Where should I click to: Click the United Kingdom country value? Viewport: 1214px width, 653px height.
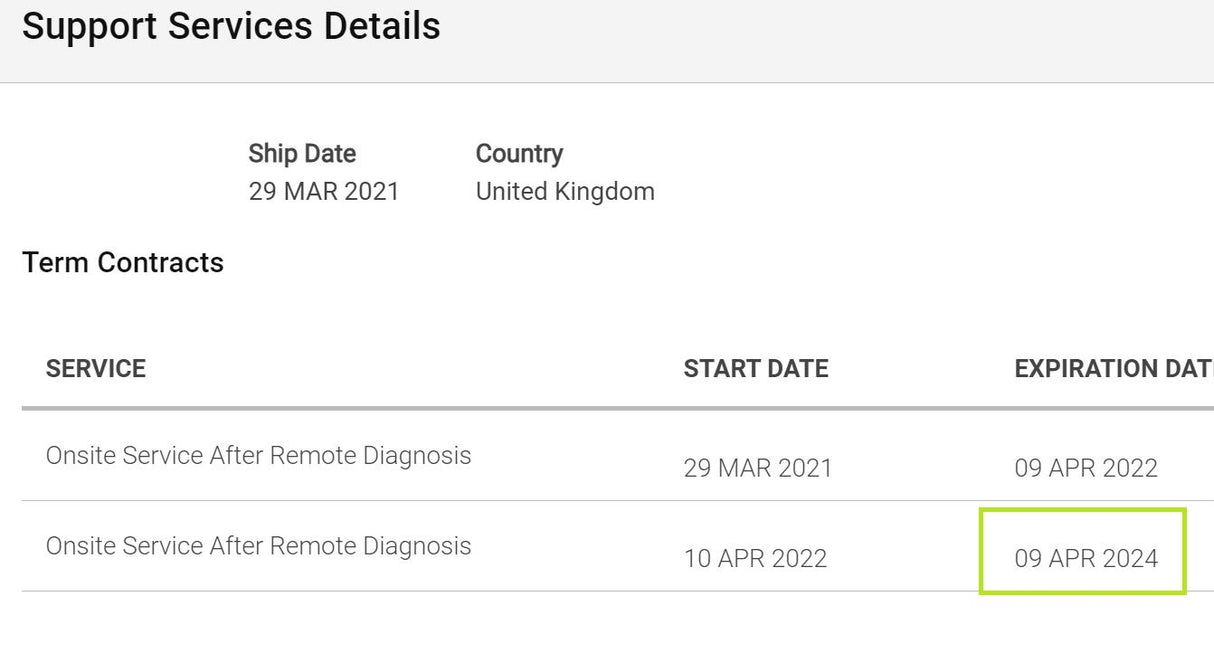565,192
